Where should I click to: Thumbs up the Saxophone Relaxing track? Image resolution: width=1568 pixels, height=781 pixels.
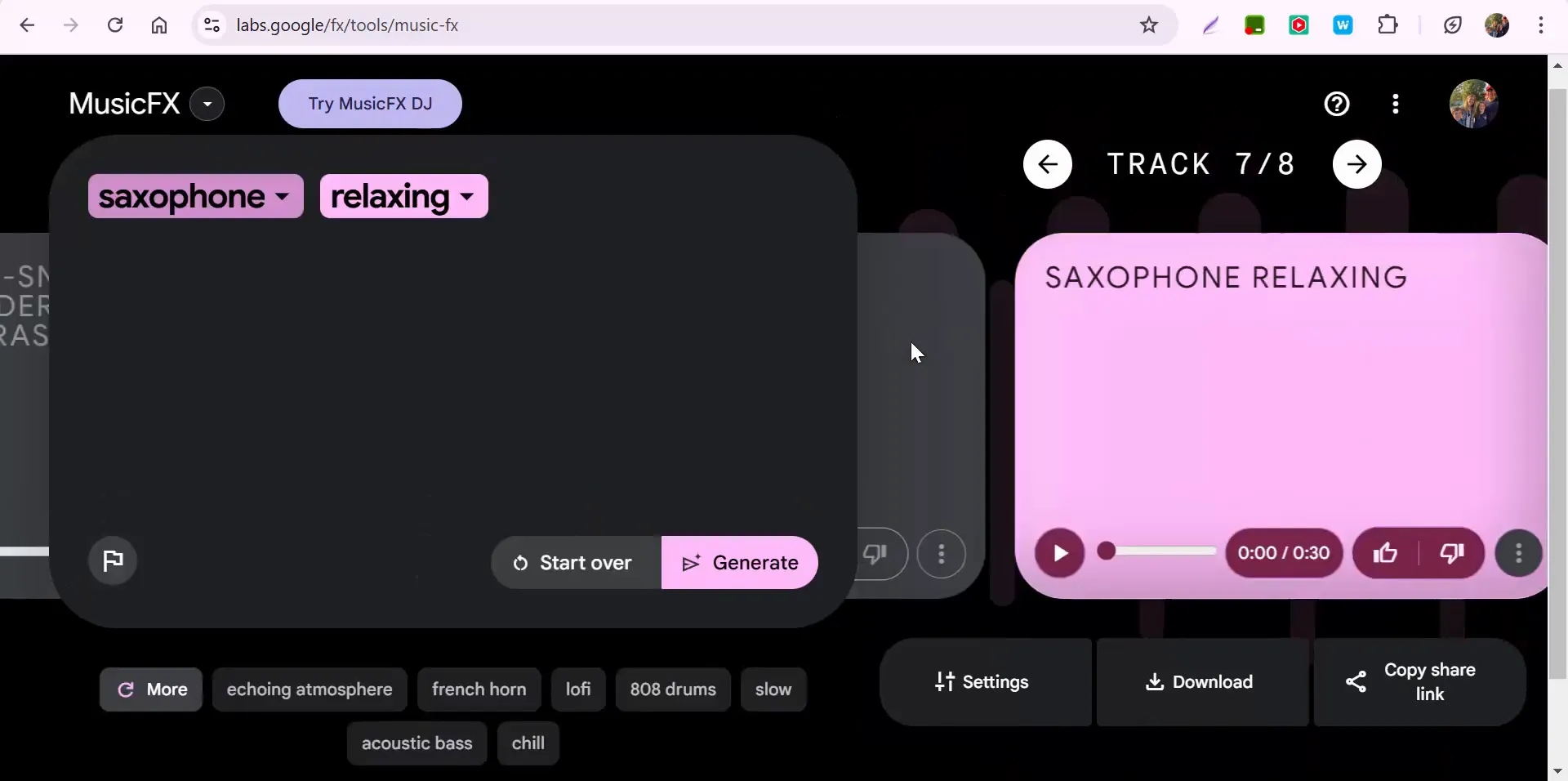(x=1386, y=553)
